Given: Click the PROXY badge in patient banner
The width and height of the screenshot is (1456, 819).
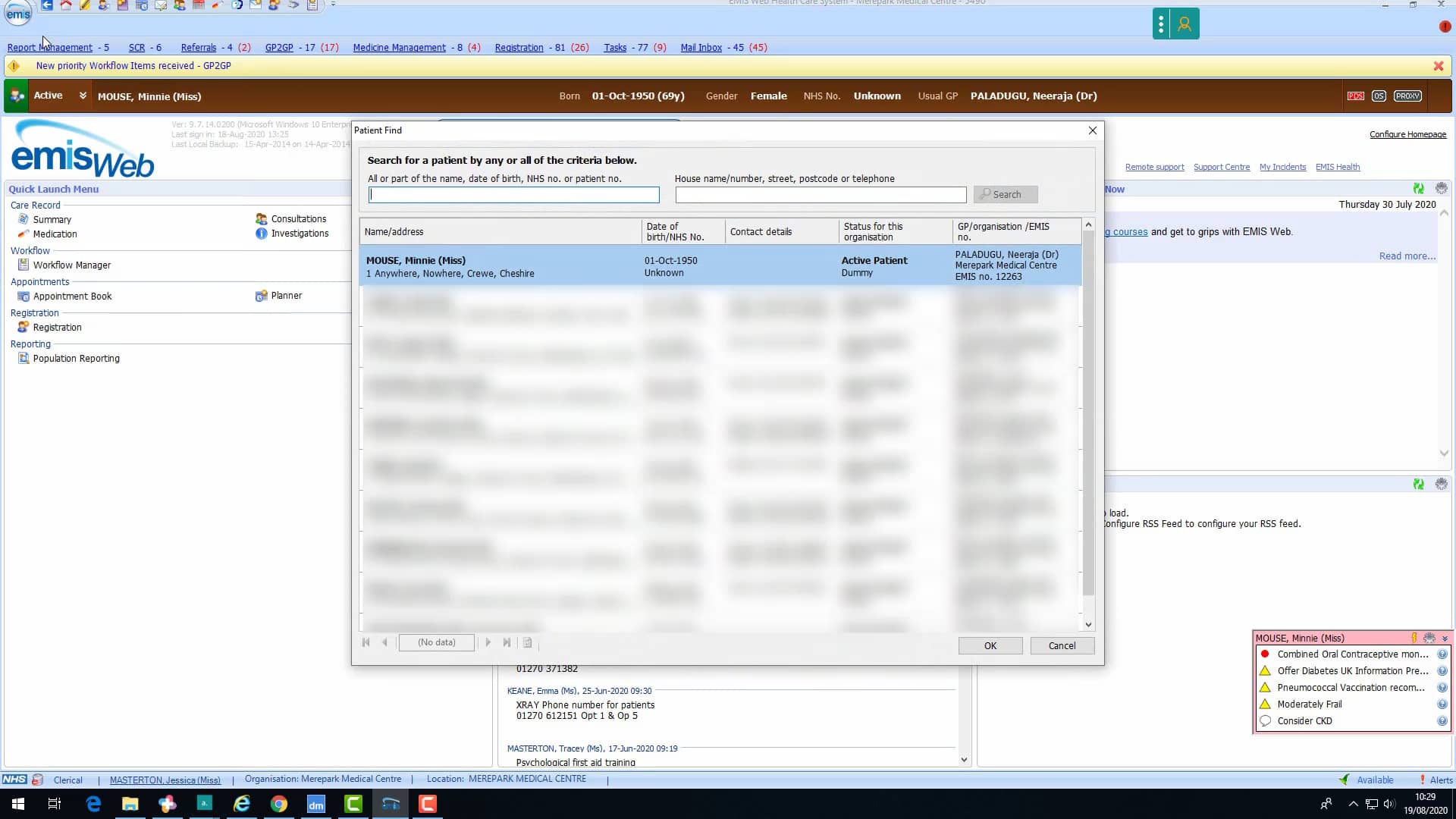Looking at the screenshot, I should [x=1407, y=96].
